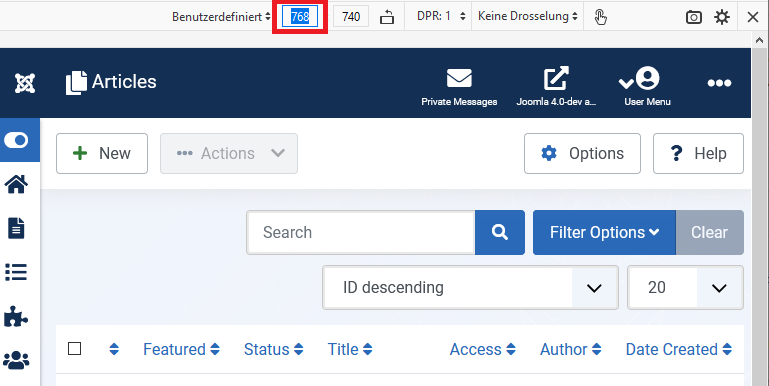Sort articles by Featured
The height and width of the screenshot is (386, 769).
pos(181,349)
